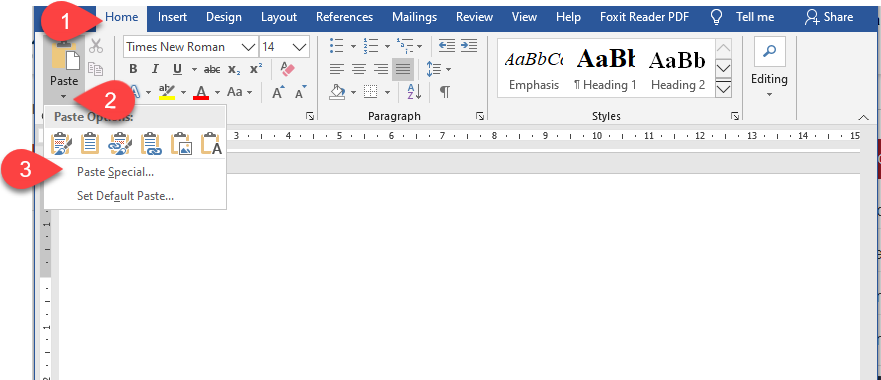Apply the Heading 2 style
Viewport: 881px width, 380px height.
click(x=678, y=69)
